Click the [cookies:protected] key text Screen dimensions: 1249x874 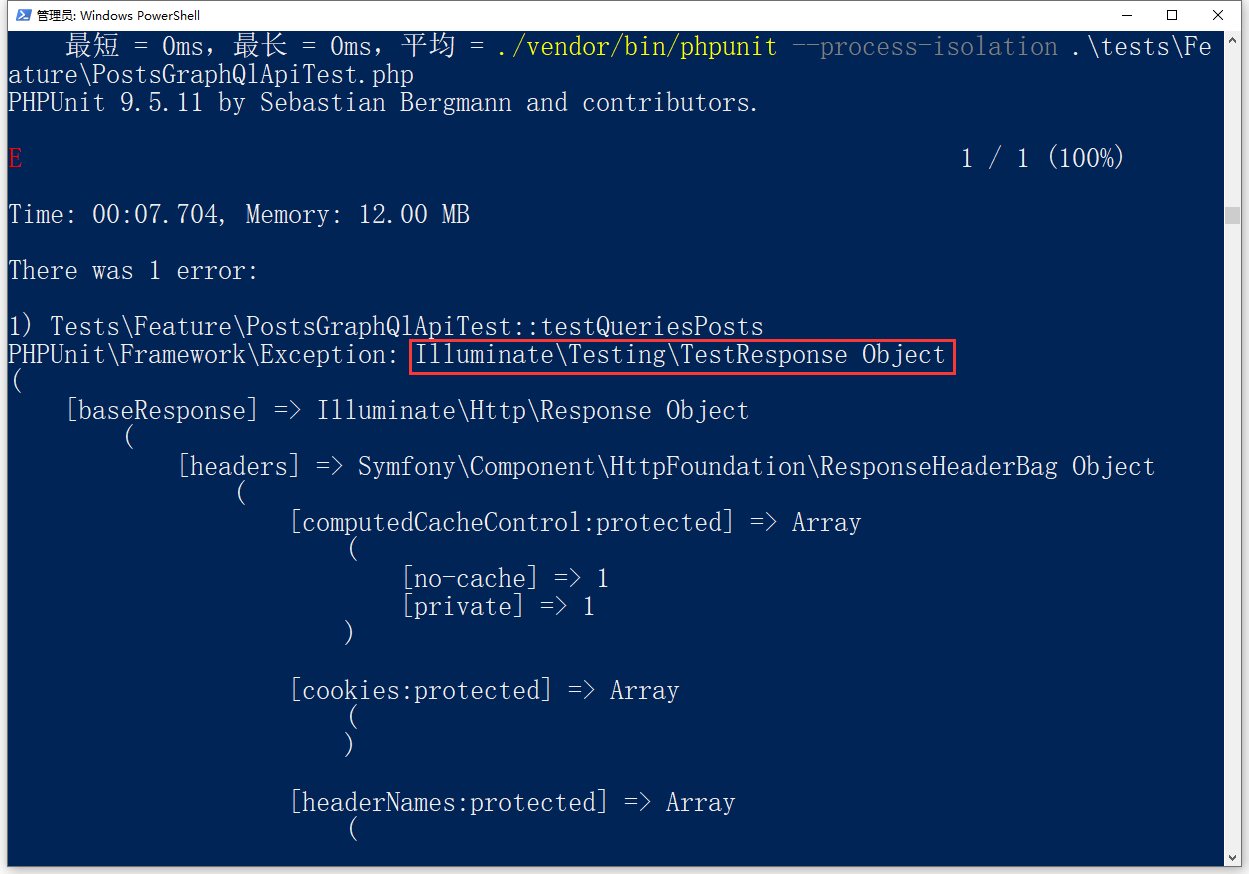pyautogui.click(x=421, y=691)
